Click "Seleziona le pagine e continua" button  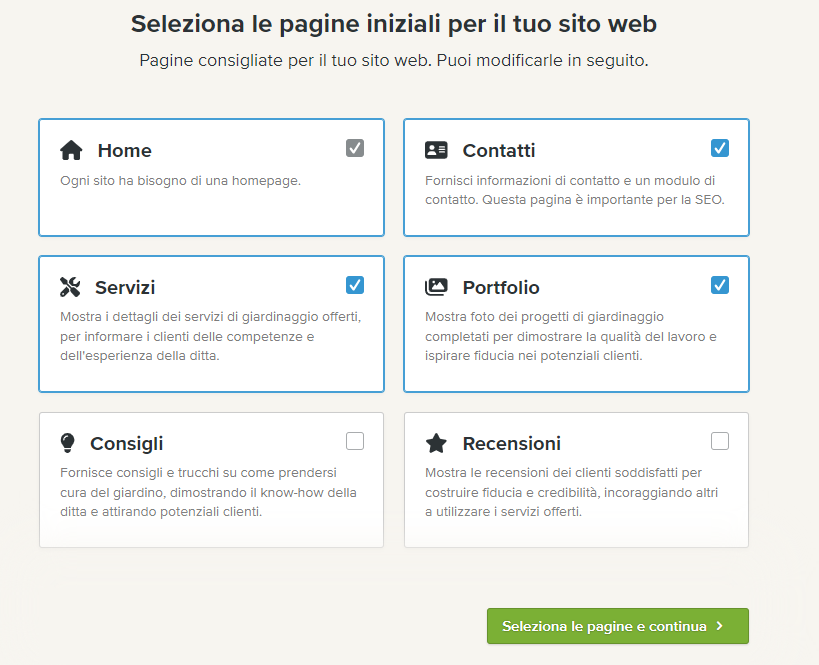click(618, 626)
